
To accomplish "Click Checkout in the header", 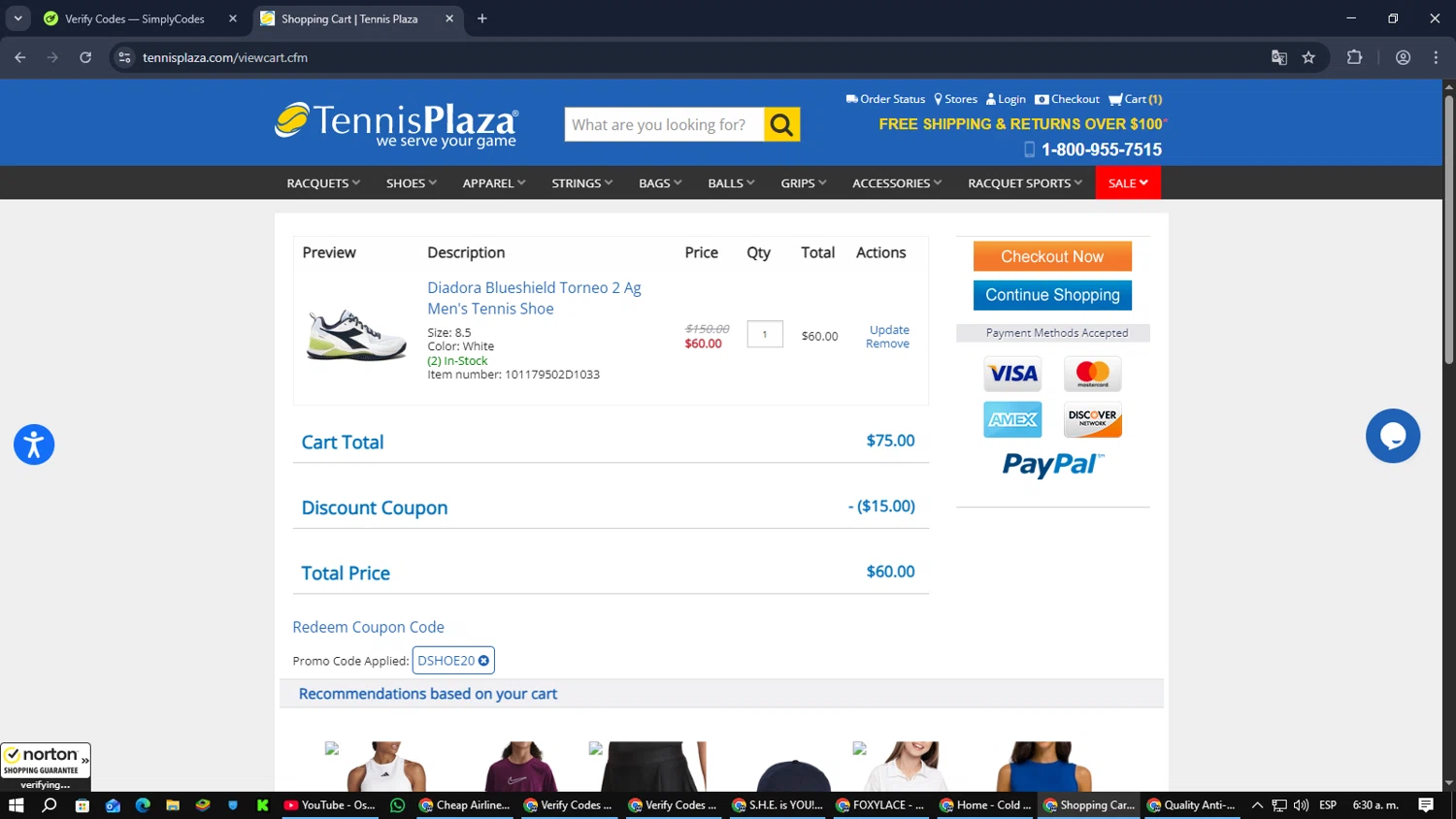I will [1067, 99].
